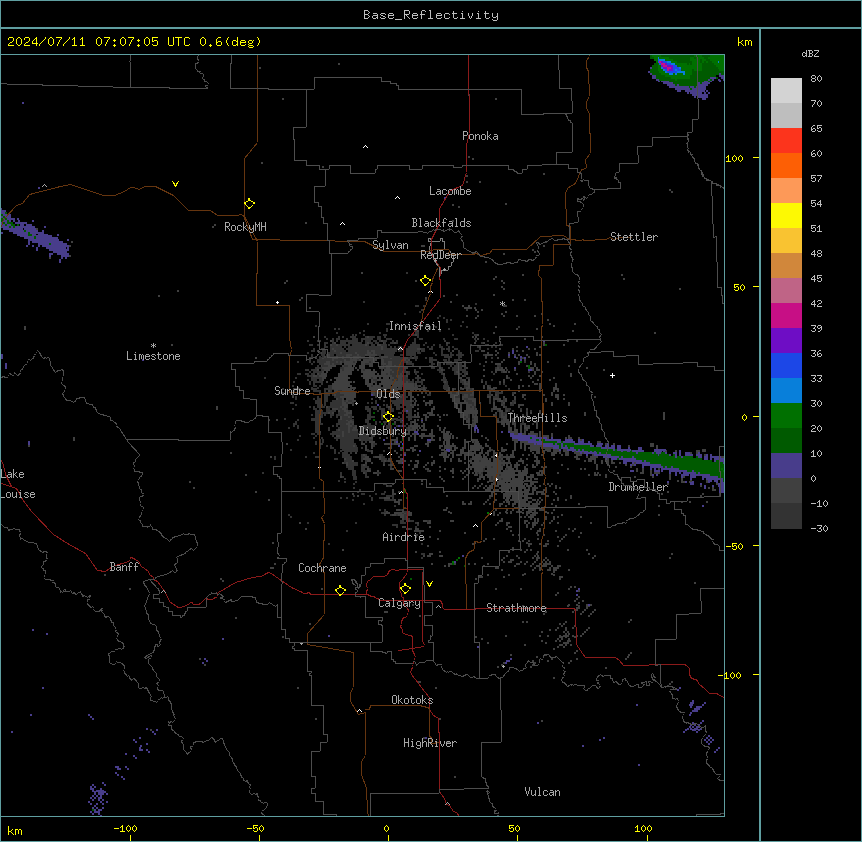Image resolution: width=862 pixels, height=842 pixels.
Task: Click the 100 tick on right axis
Action: point(734,158)
